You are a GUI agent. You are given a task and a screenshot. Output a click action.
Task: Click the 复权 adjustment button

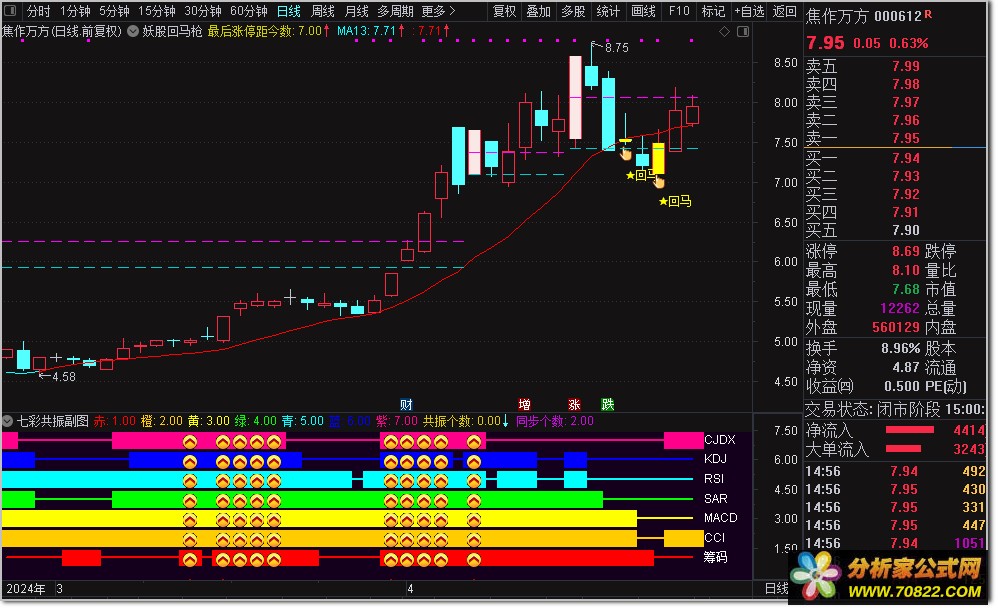pos(504,11)
